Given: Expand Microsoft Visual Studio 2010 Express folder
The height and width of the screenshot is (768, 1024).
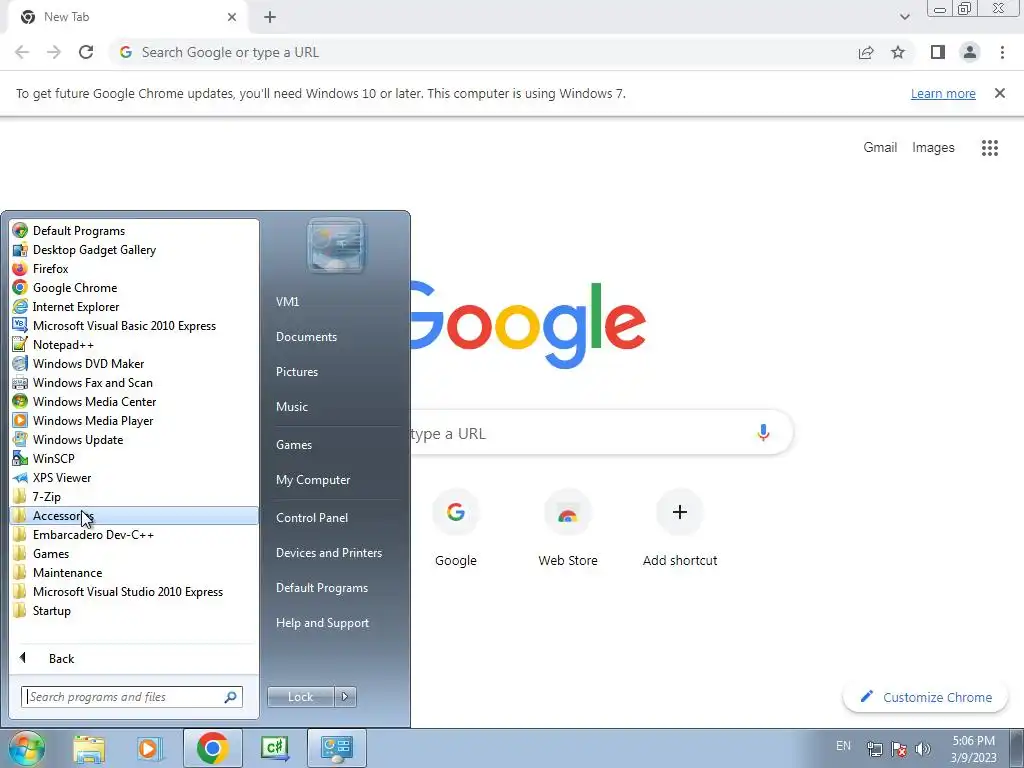Looking at the screenshot, I should click(x=134, y=591).
